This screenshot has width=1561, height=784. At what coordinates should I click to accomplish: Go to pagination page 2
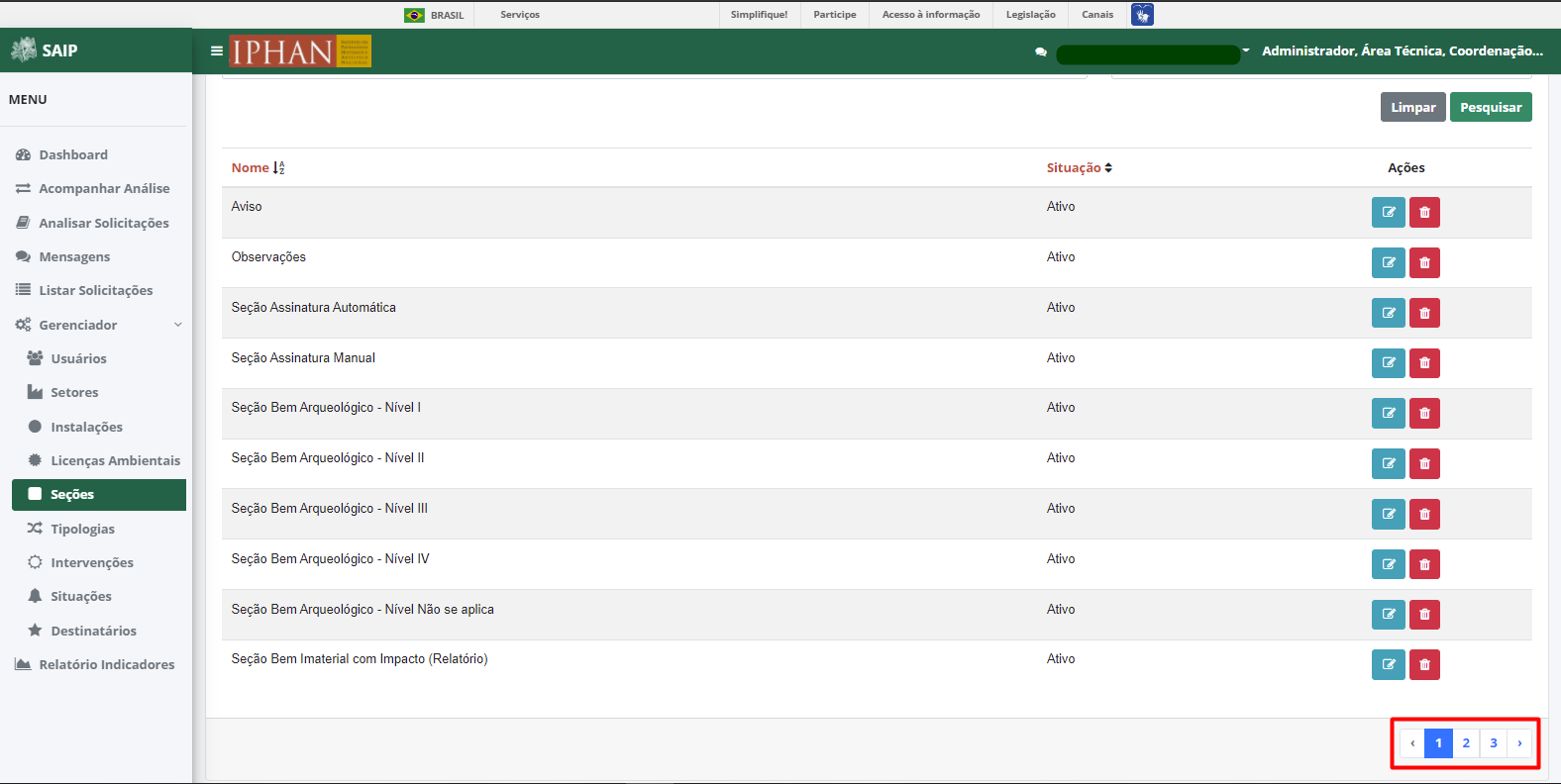pos(1466,742)
